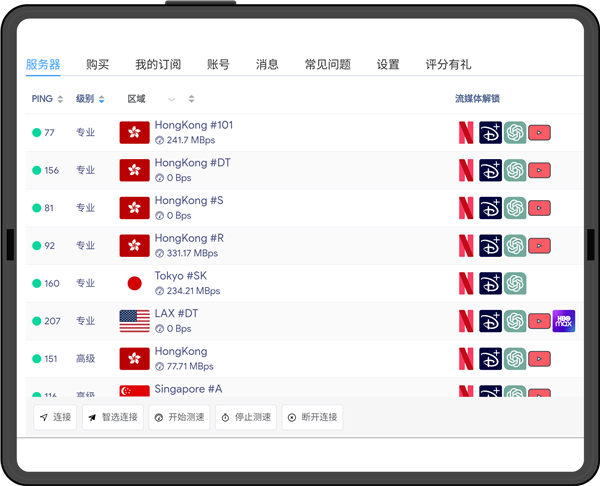Viewport: 600px width, 486px height.
Task: Click the YouTube icon in the HongKong 高级 row
Action: click(540, 358)
